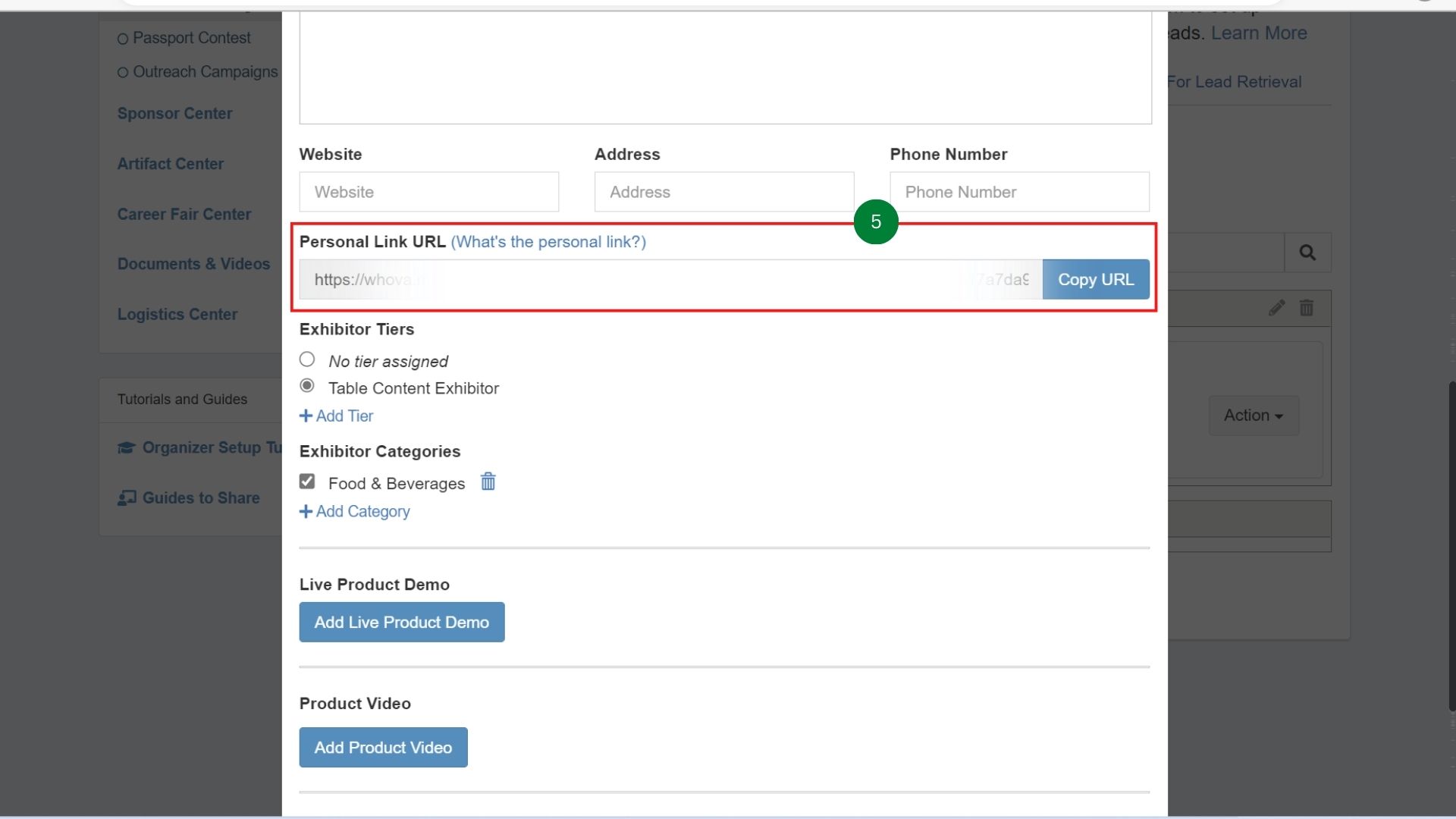
Task: Select Table Content Exhibitor tier
Action: point(307,386)
